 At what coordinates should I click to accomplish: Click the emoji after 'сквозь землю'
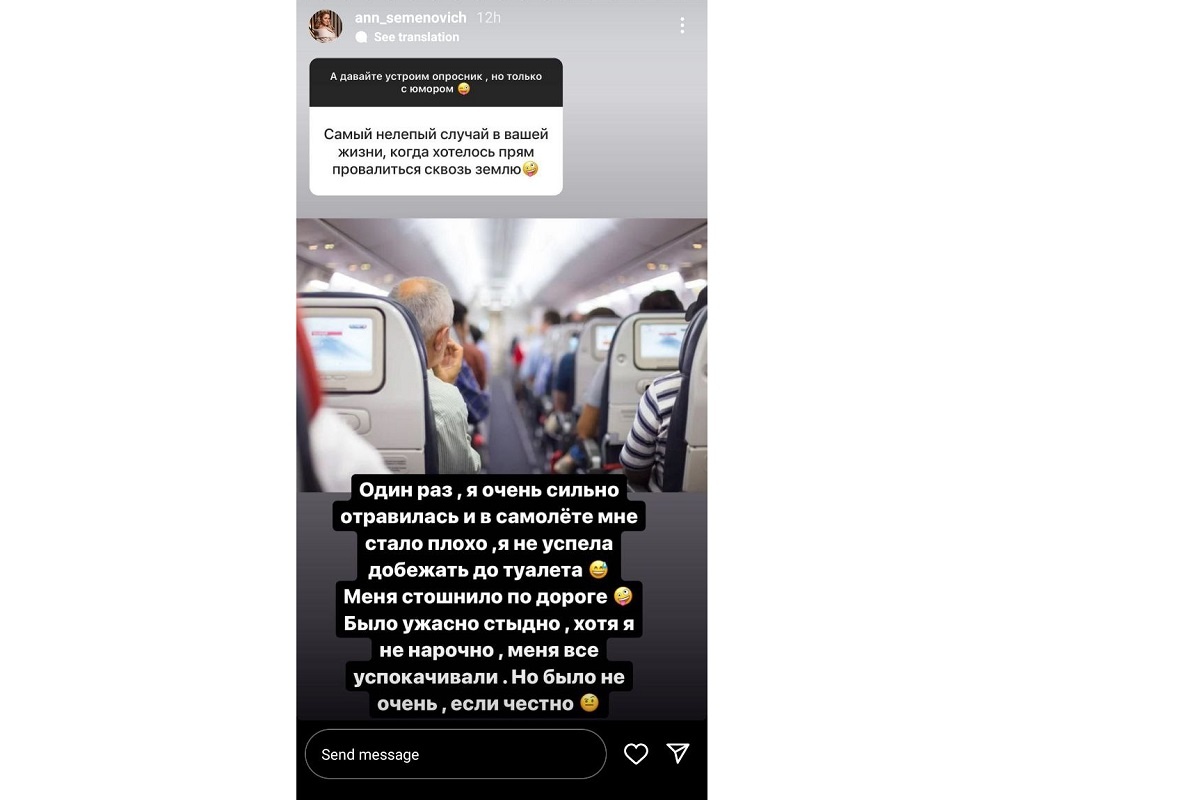(x=530, y=170)
